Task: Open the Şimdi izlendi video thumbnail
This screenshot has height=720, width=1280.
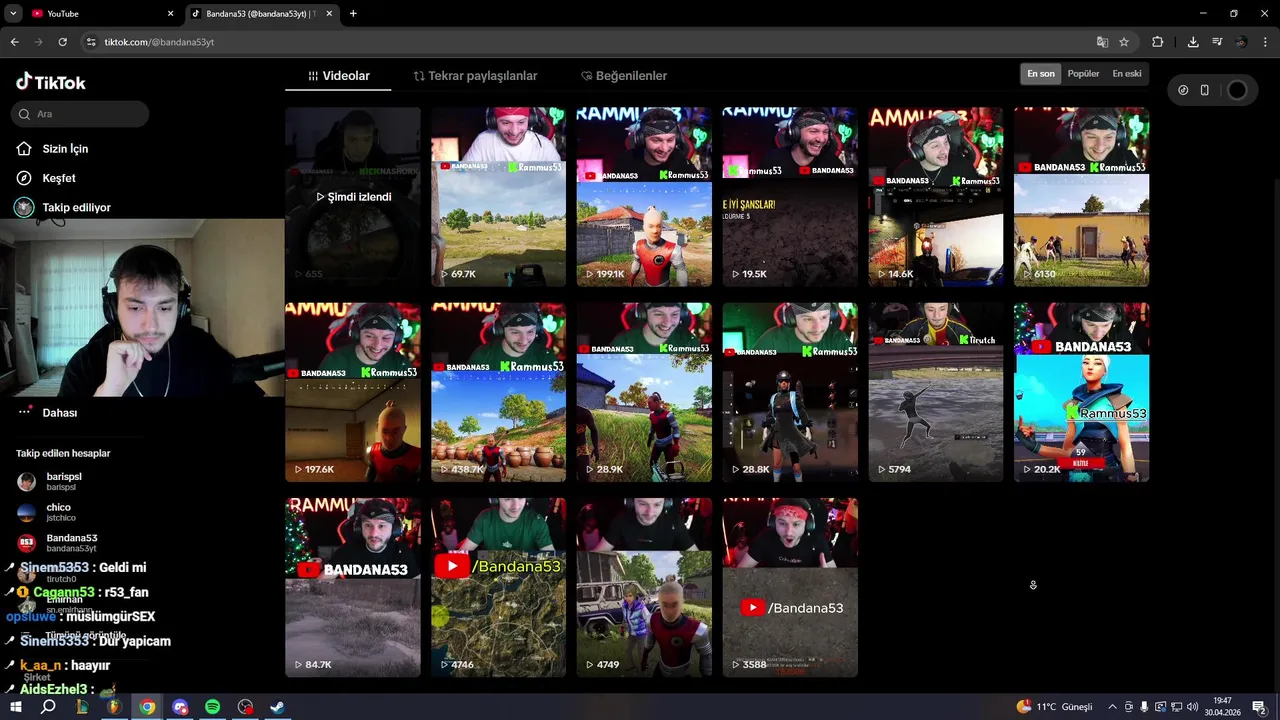Action: click(x=353, y=197)
